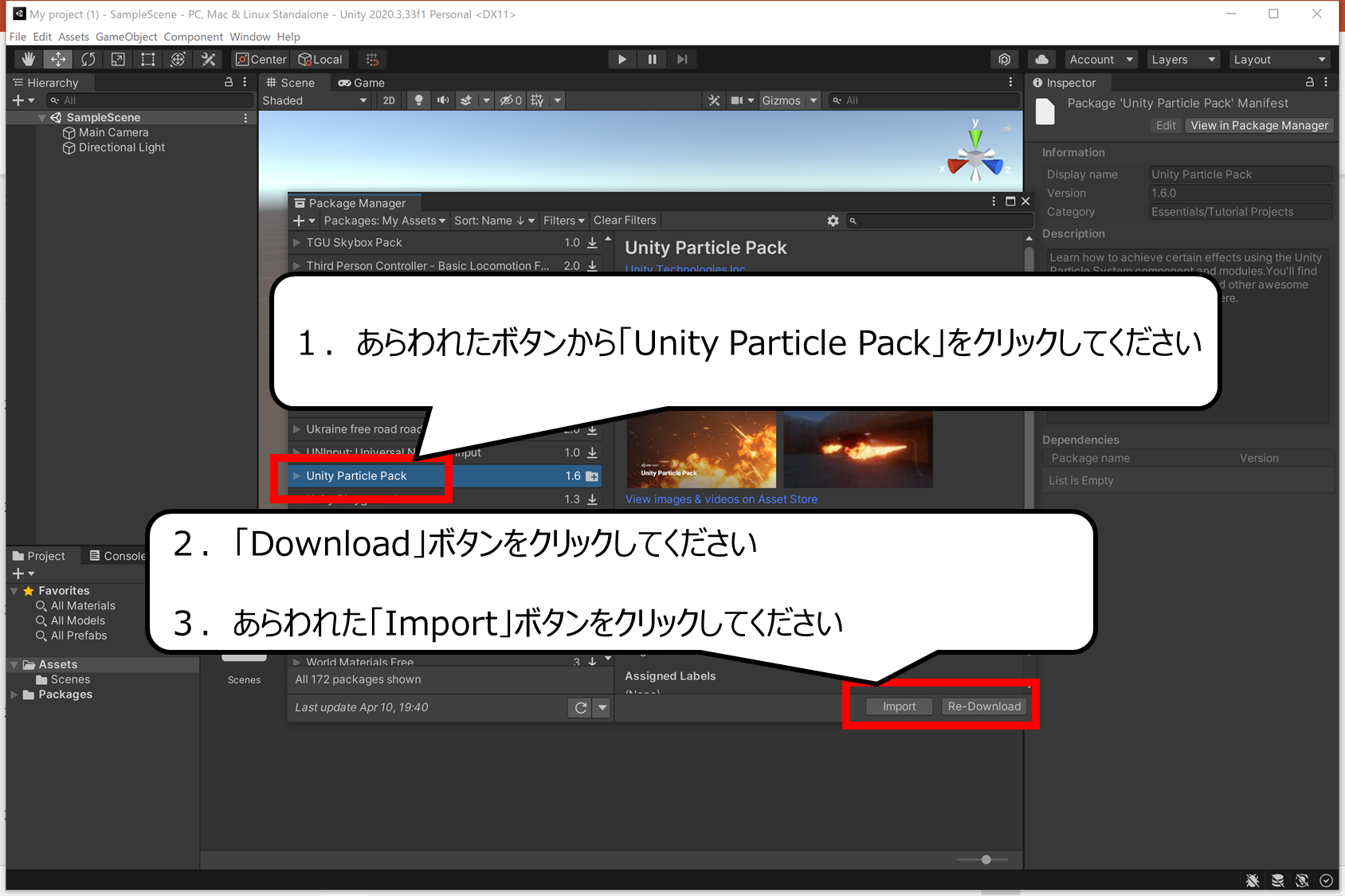This screenshot has height=896, width=1345.
Task: Open Layout dropdown
Action: [x=1280, y=60]
